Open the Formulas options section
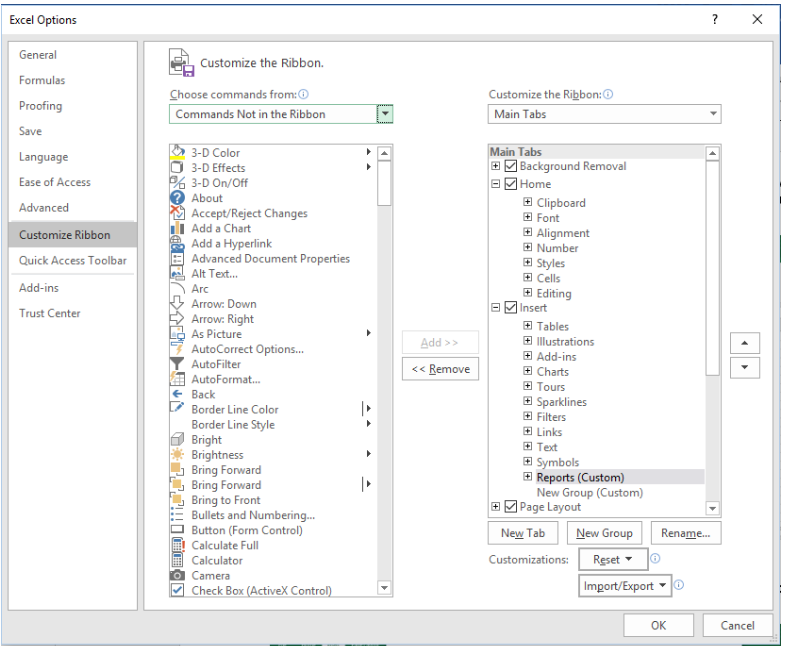Viewport: 785px width, 649px height. click(x=42, y=80)
